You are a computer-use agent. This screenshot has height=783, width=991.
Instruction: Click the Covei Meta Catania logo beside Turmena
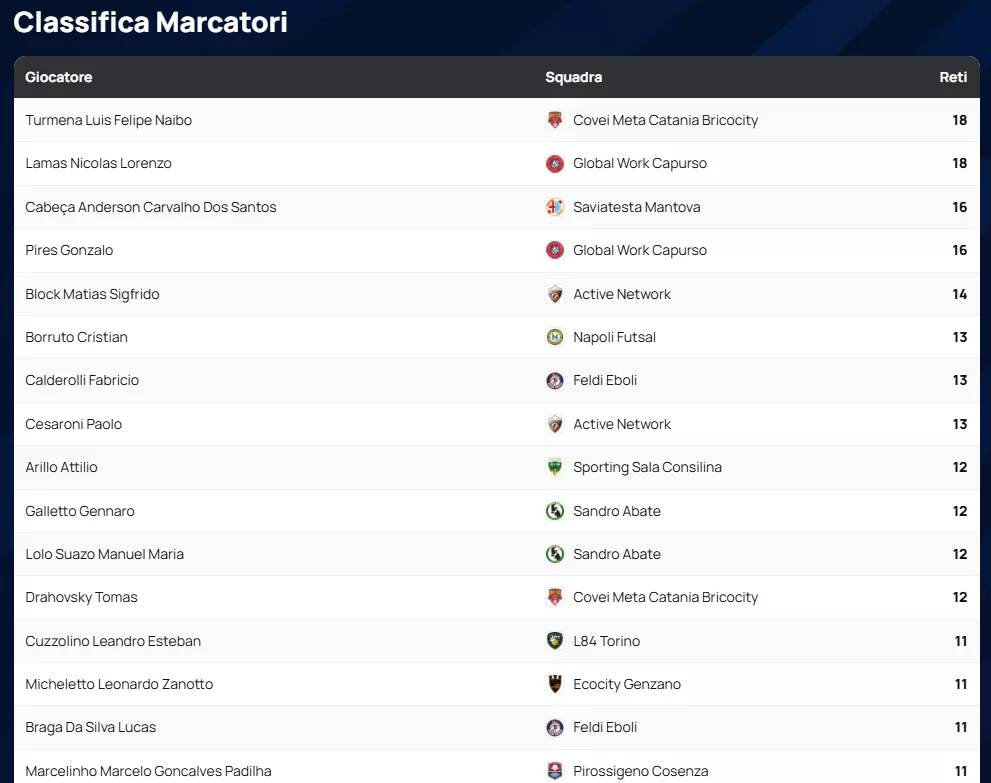click(555, 120)
